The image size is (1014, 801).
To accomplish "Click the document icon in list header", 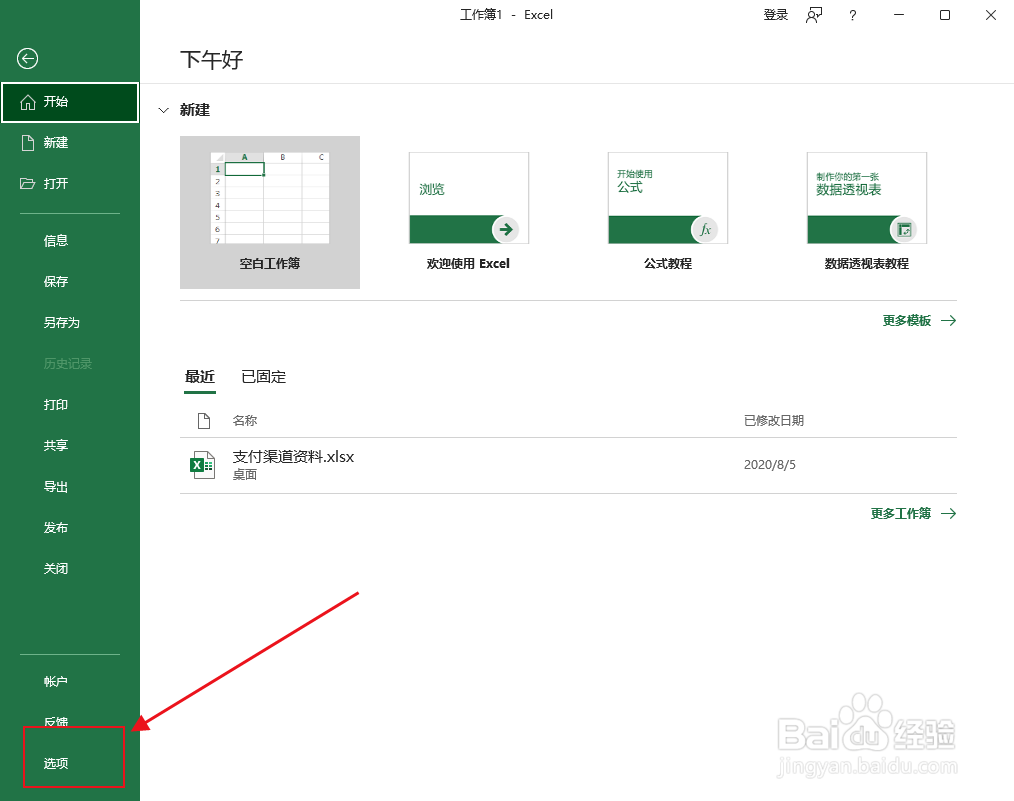I will coord(204,421).
